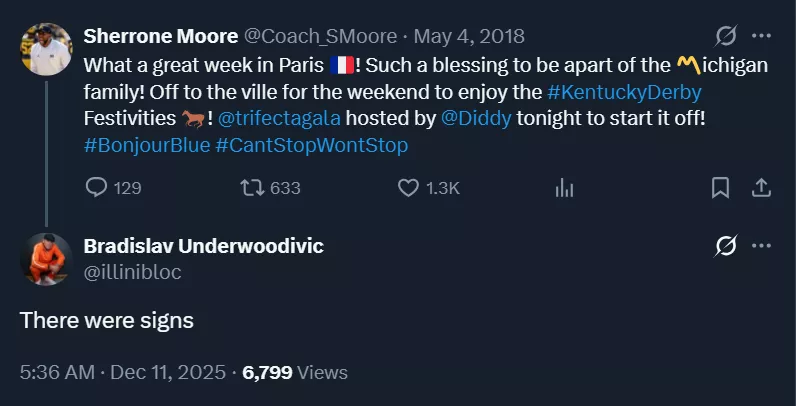View analytics for Sherrone Moore's tweet

(565, 187)
